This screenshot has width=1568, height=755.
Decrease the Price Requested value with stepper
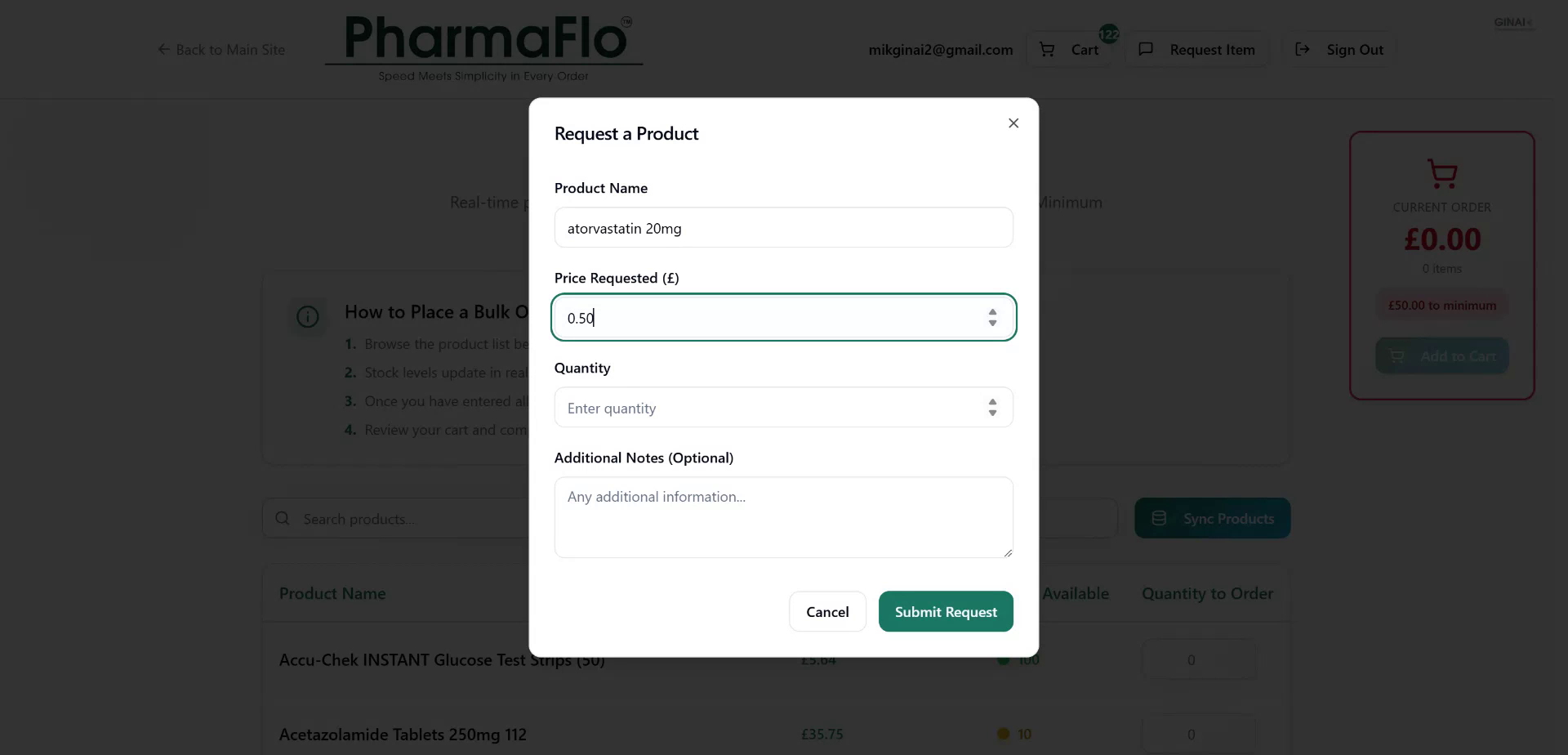(x=992, y=324)
